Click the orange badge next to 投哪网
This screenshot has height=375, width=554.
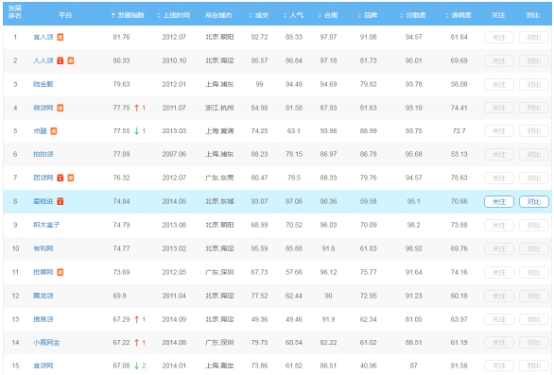(60, 272)
